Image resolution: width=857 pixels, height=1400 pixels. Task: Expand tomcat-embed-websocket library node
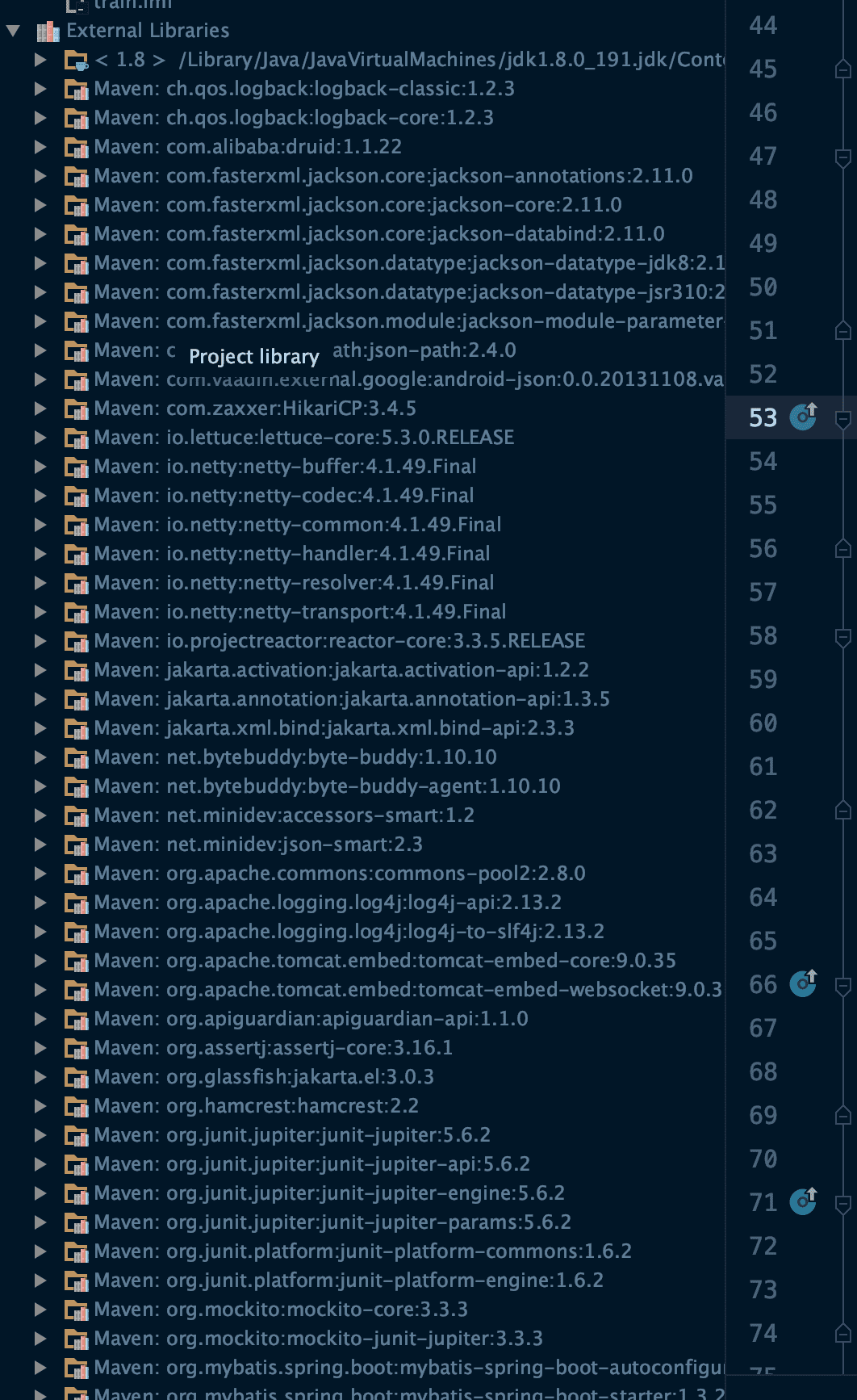40,990
